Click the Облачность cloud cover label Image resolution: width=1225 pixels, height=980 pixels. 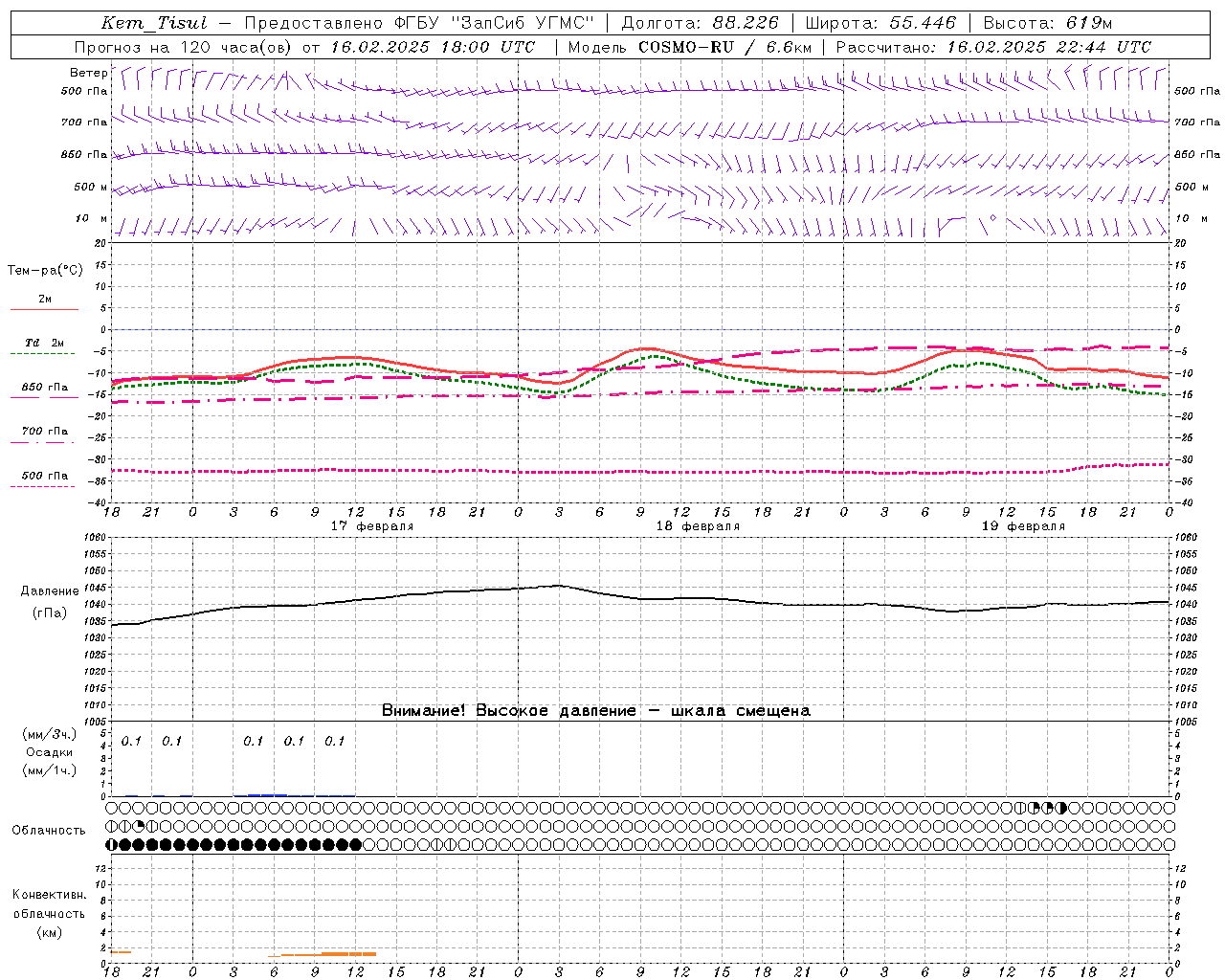pyautogui.click(x=49, y=830)
